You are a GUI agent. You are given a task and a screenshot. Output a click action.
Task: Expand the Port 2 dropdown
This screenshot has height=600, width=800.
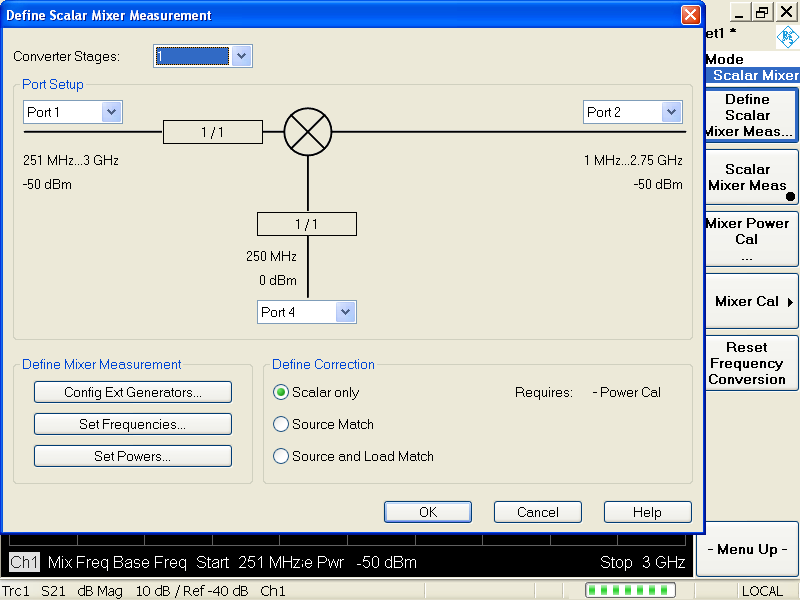(x=671, y=113)
